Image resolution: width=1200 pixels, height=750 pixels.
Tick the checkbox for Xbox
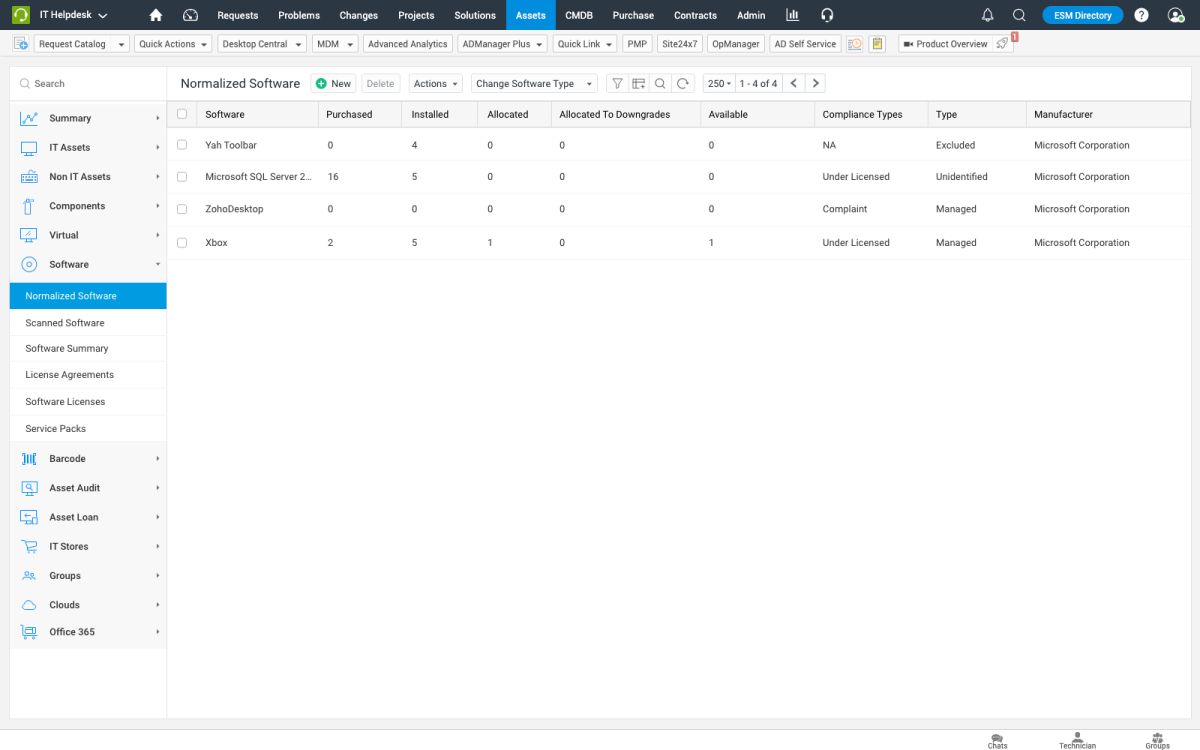click(182, 242)
